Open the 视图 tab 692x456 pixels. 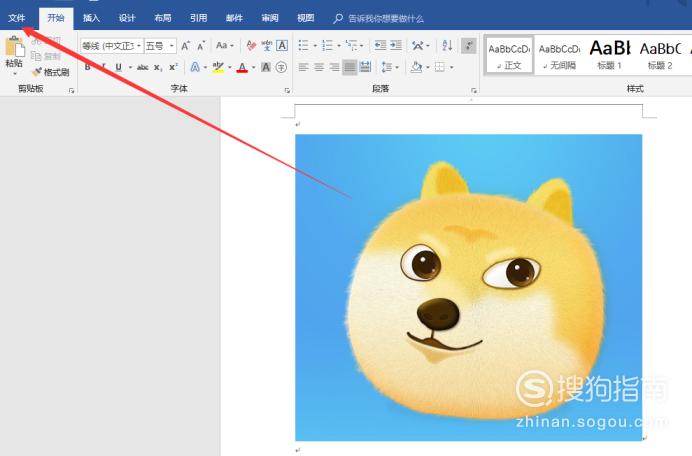(306, 18)
